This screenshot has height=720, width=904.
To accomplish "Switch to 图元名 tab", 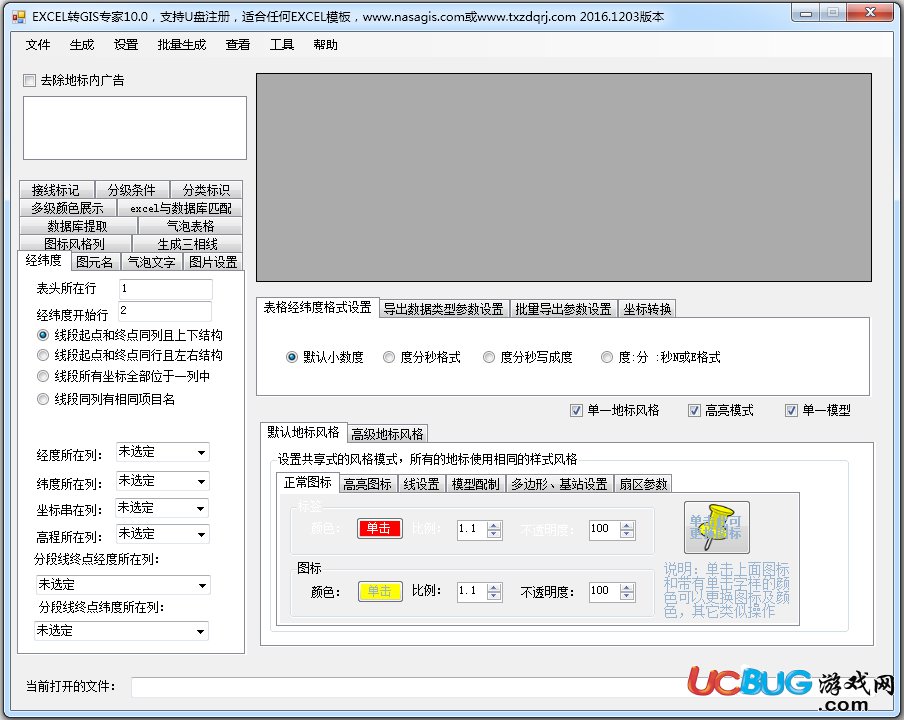I will click(x=95, y=262).
